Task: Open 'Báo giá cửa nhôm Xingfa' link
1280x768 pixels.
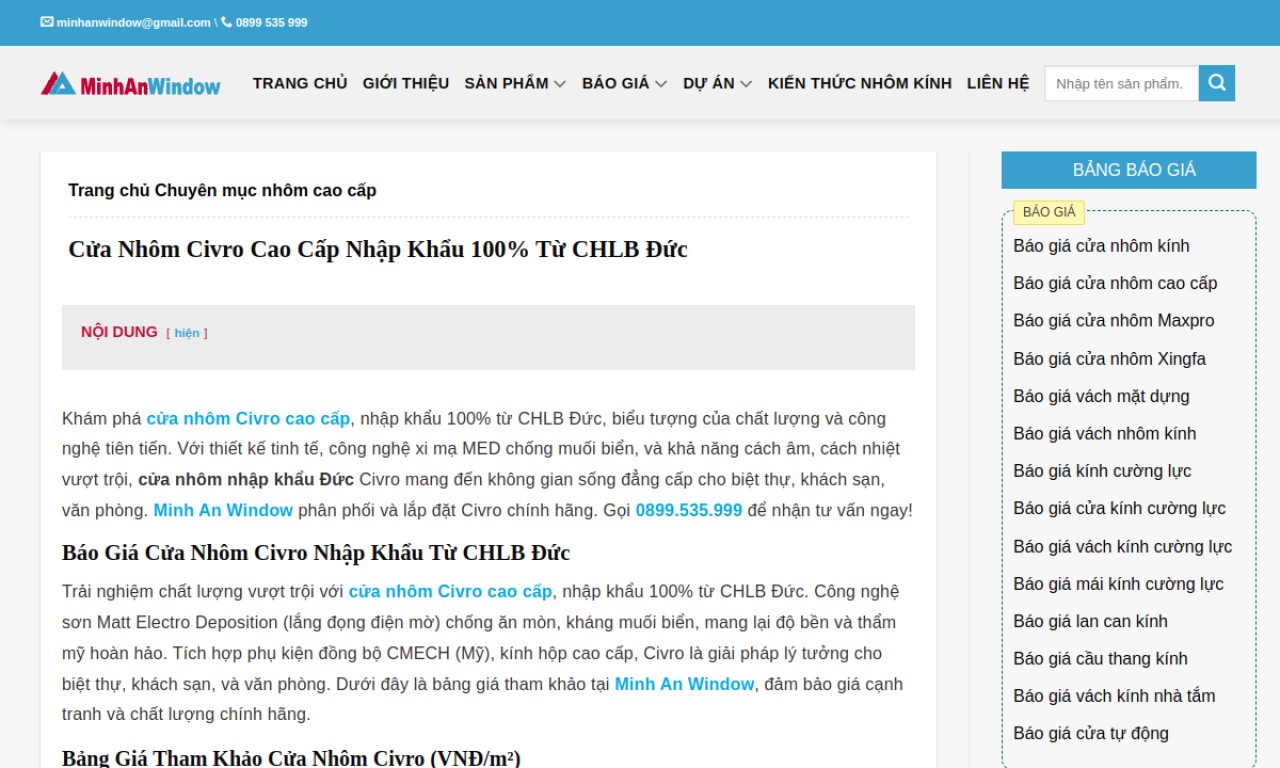Action: pyautogui.click(x=1109, y=359)
